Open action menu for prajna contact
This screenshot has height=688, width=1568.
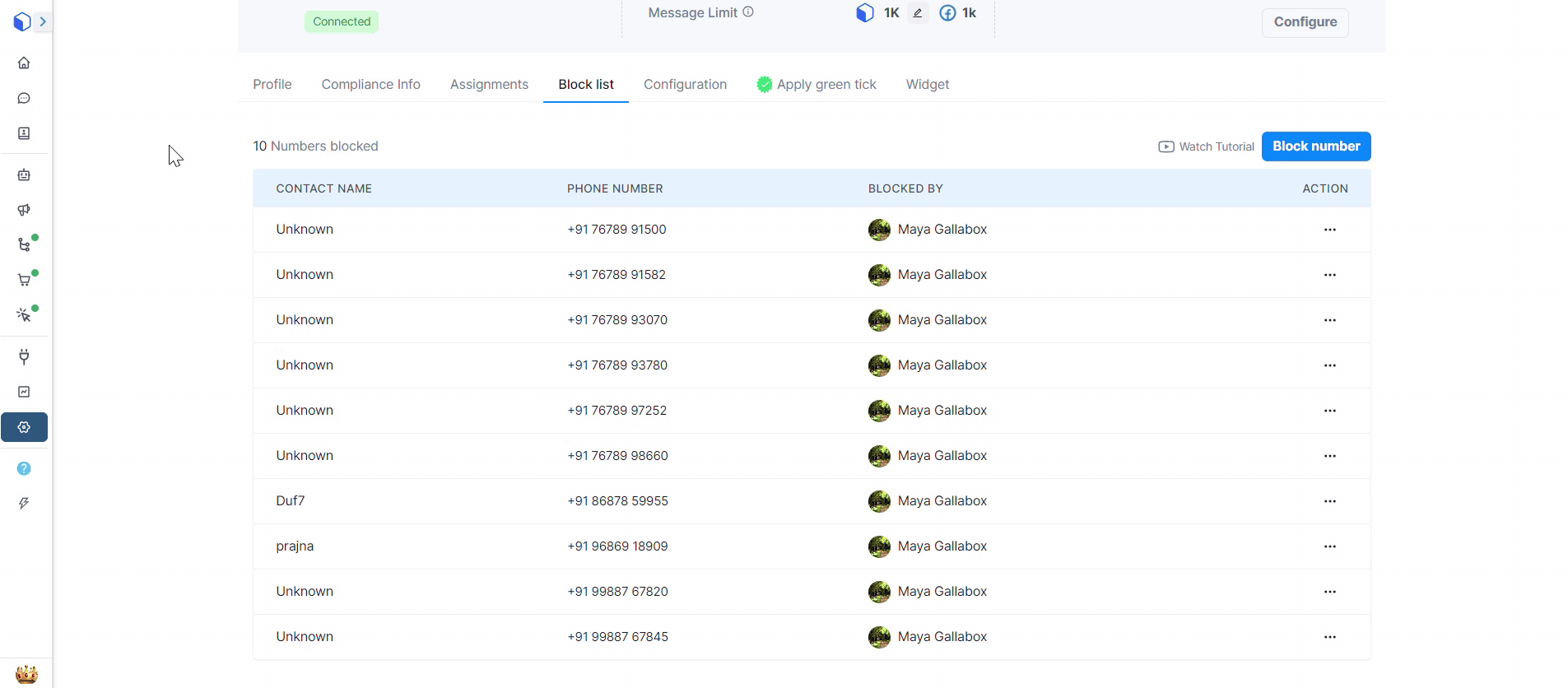tap(1329, 546)
